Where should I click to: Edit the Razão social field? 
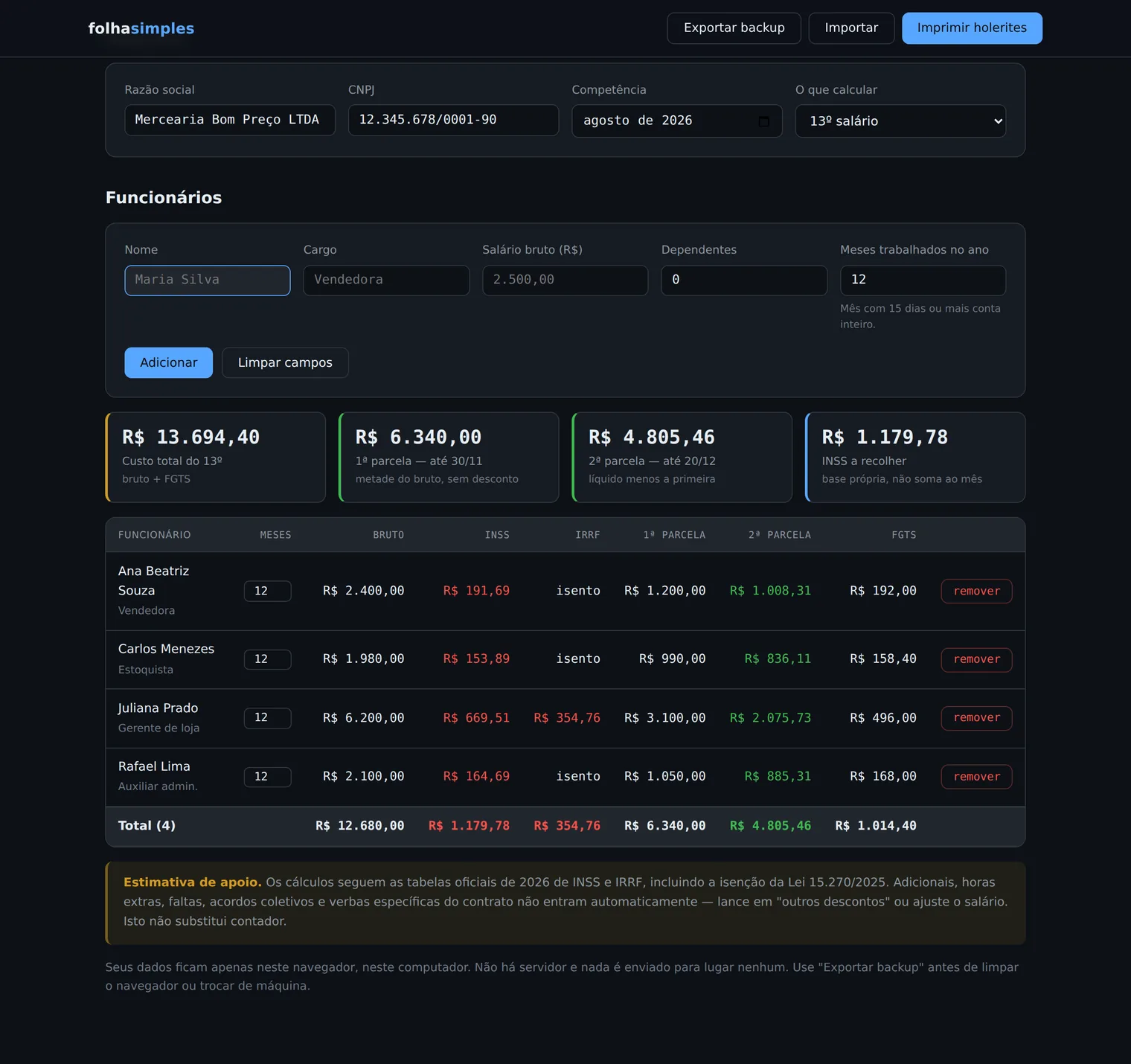point(230,121)
